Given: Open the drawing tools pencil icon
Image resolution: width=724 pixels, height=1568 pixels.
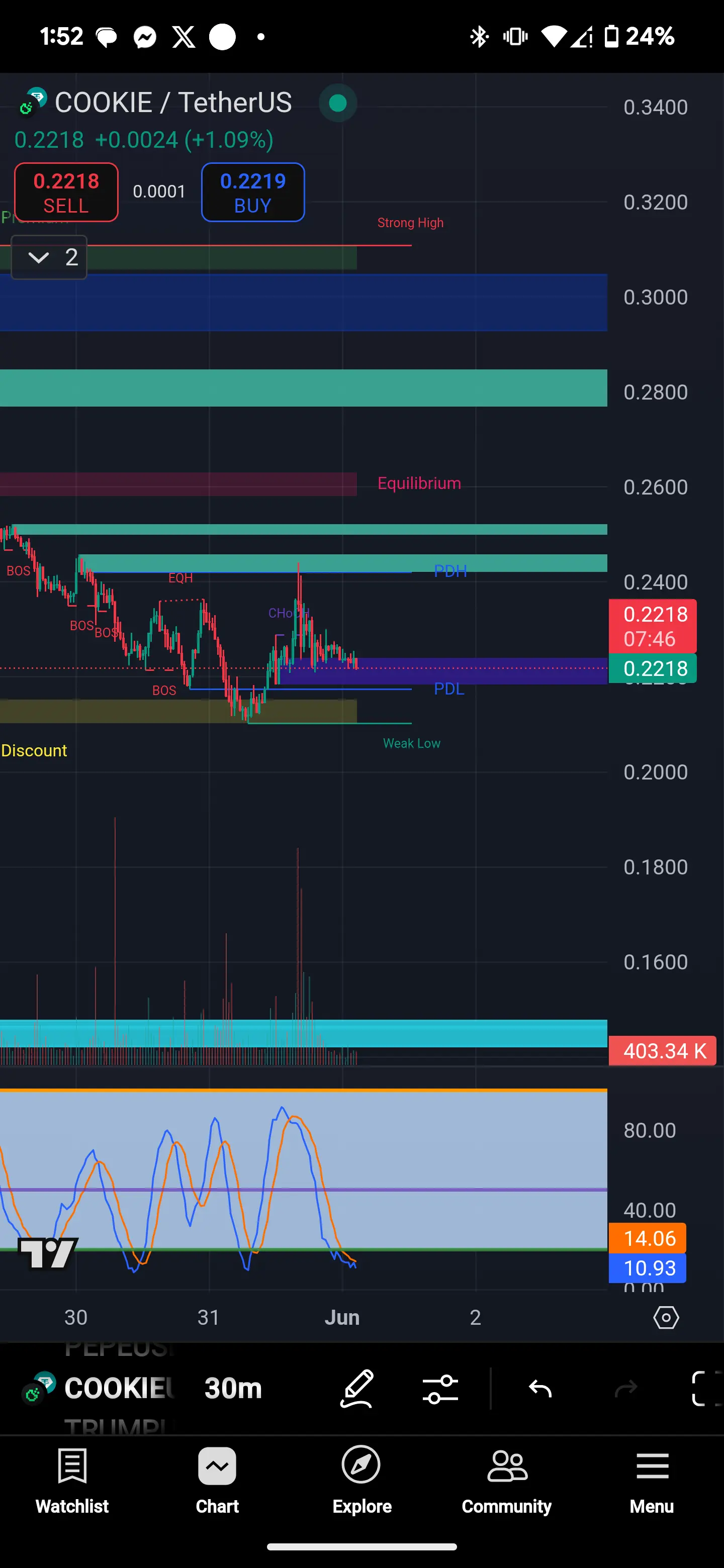Looking at the screenshot, I should [x=357, y=1389].
